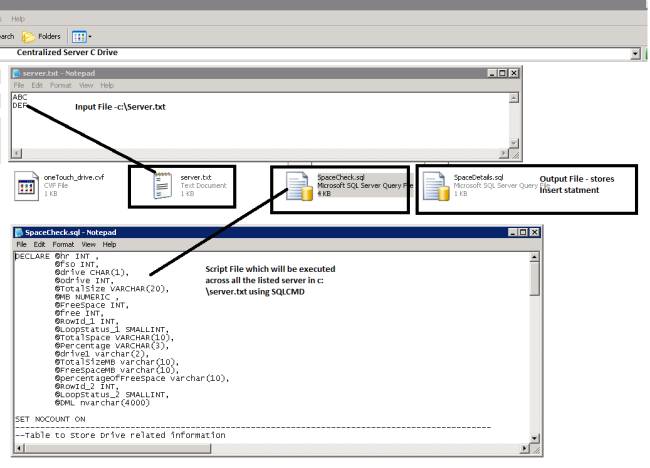Click the SpaceCheck.sql Notepad title icon

[19, 233]
